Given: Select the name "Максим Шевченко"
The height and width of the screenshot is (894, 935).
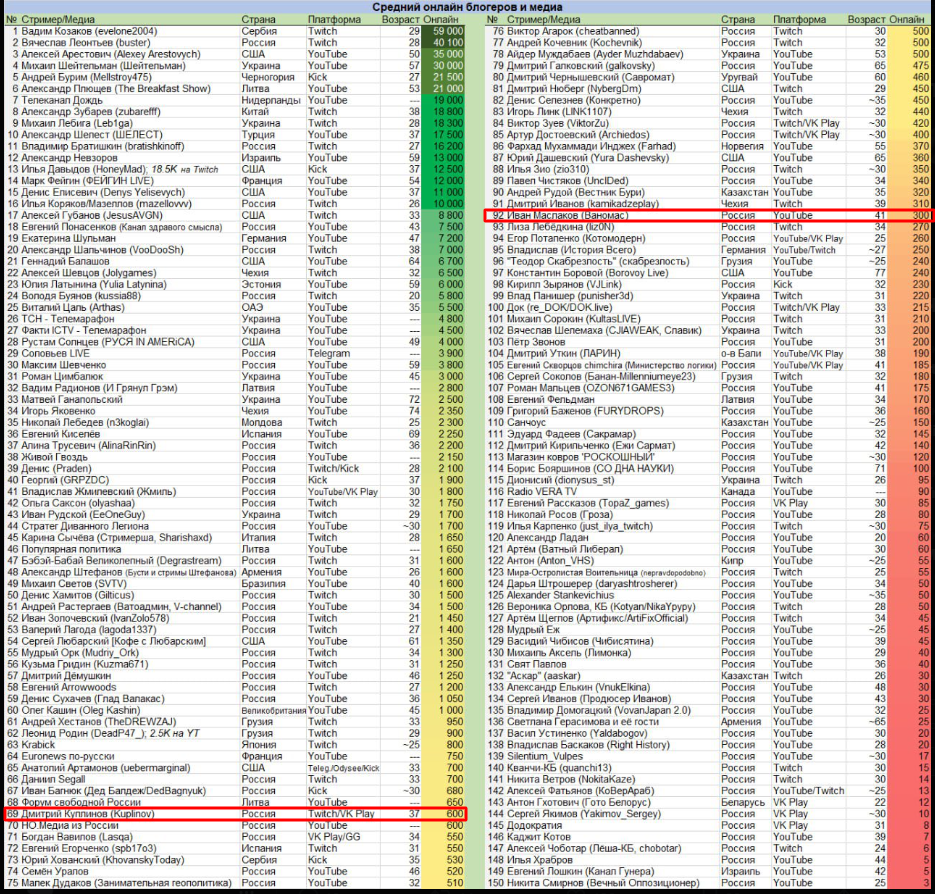Looking at the screenshot, I should tap(64, 365).
